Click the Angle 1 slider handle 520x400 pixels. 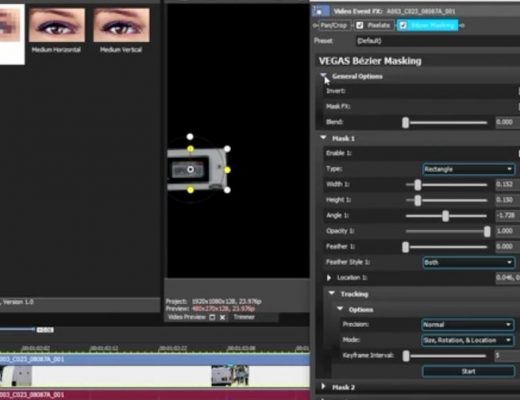pyautogui.click(x=446, y=216)
